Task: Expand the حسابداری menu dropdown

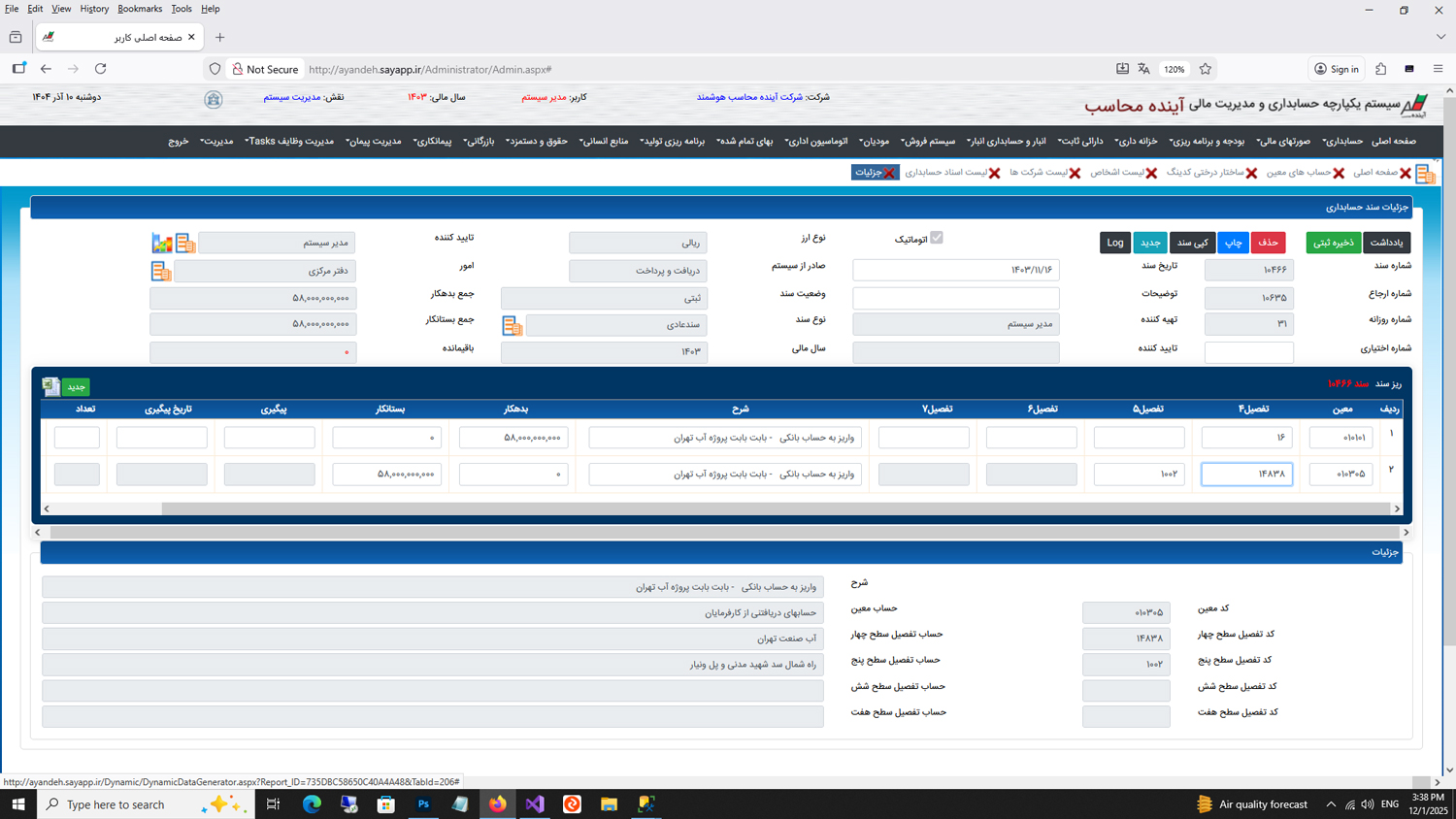Action: click(1342, 142)
